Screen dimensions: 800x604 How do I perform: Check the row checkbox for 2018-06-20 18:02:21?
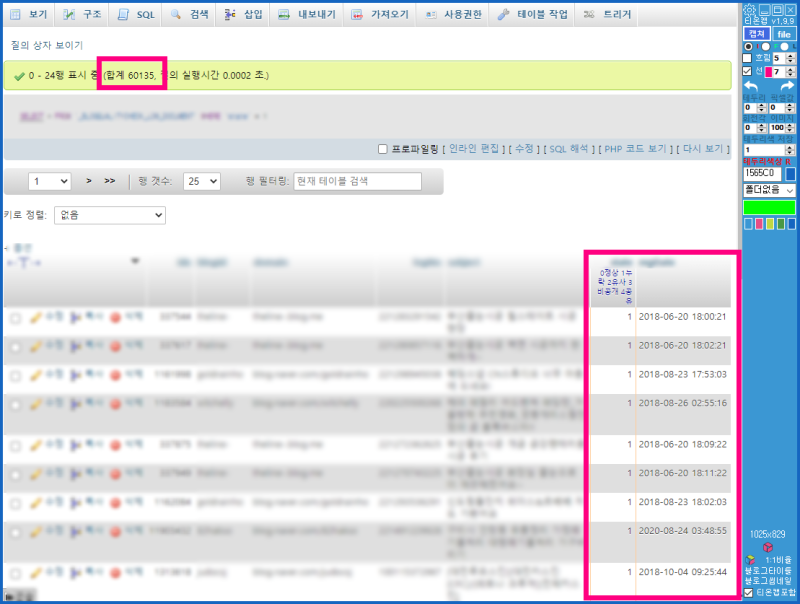16,347
